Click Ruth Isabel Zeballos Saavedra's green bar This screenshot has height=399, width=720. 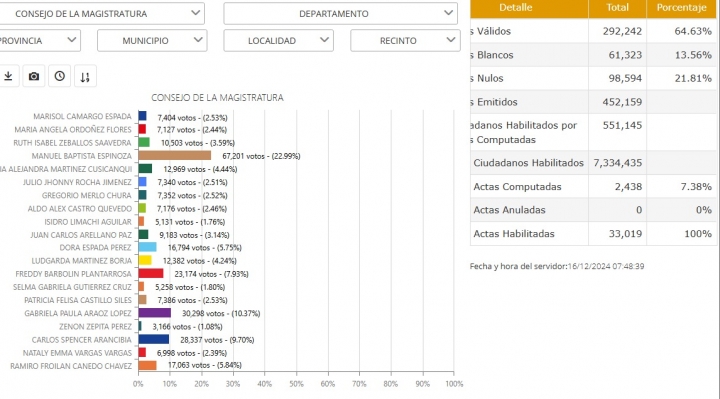pos(144,142)
